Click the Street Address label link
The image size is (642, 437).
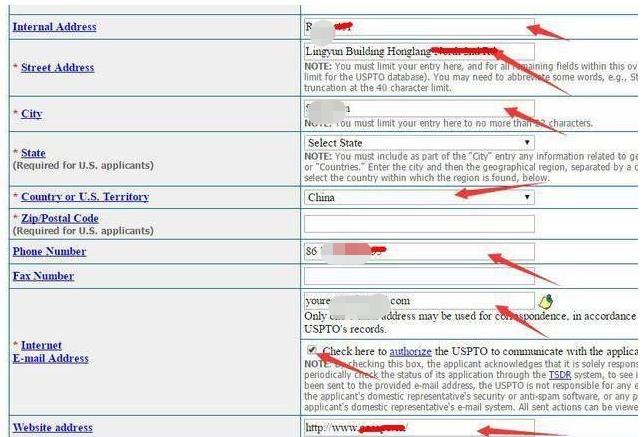[57, 67]
